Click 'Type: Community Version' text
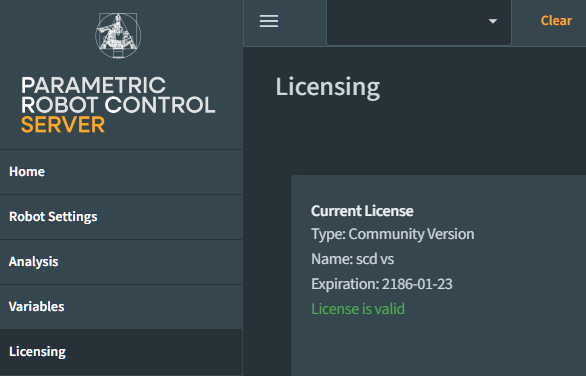The image size is (586, 376). [393, 234]
